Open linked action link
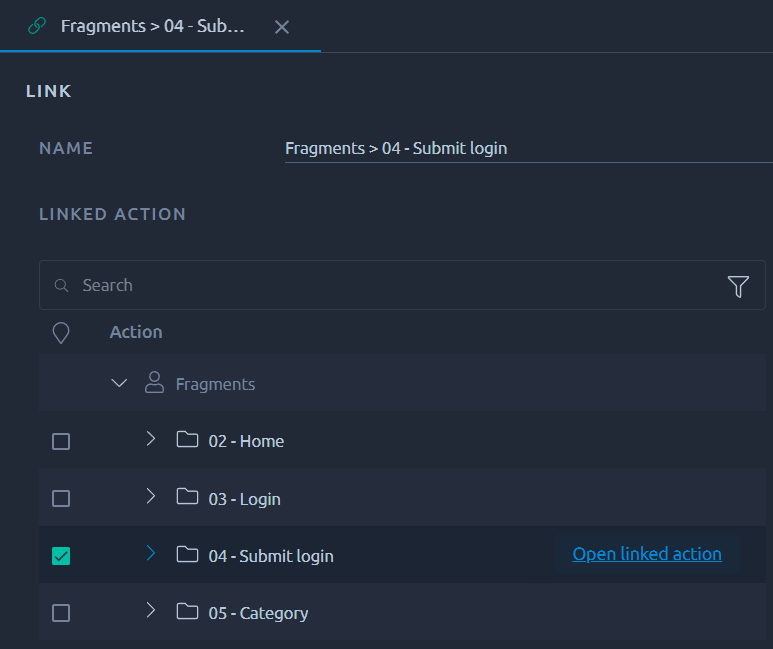The image size is (773, 649). tap(647, 554)
